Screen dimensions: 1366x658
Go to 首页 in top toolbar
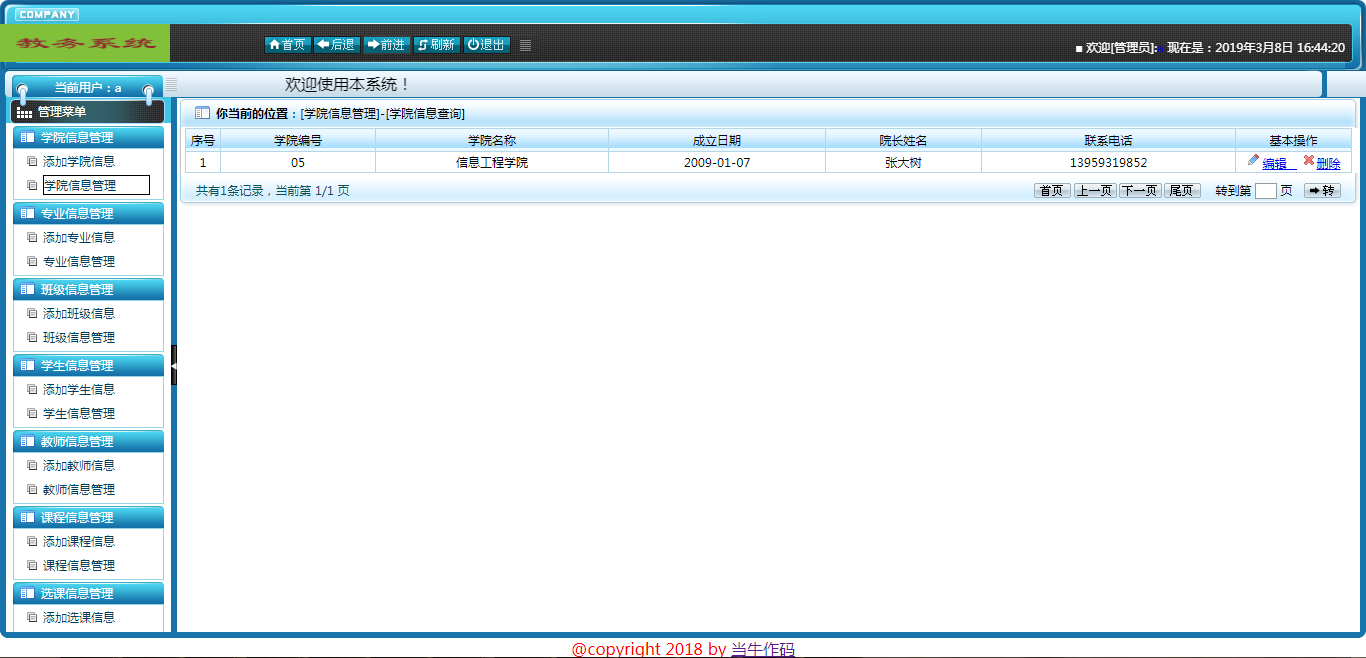[287, 45]
